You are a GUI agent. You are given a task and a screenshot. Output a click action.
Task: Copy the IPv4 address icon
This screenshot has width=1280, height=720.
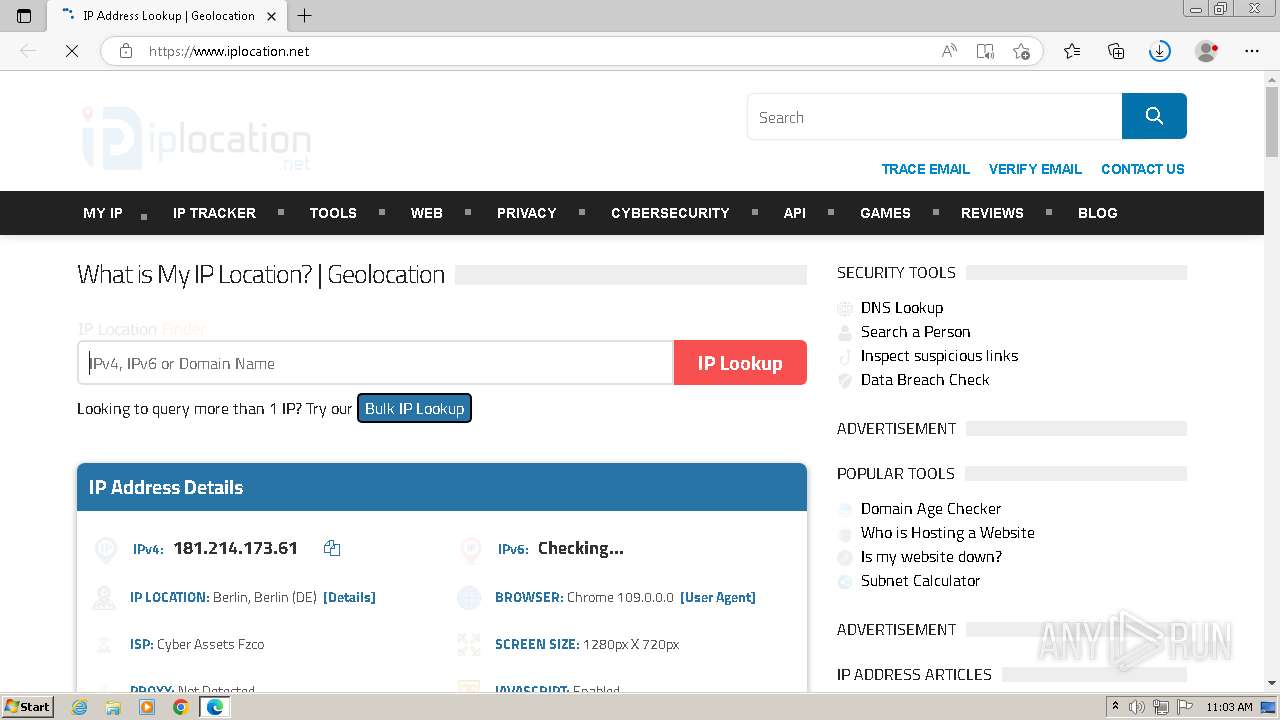pyautogui.click(x=332, y=548)
